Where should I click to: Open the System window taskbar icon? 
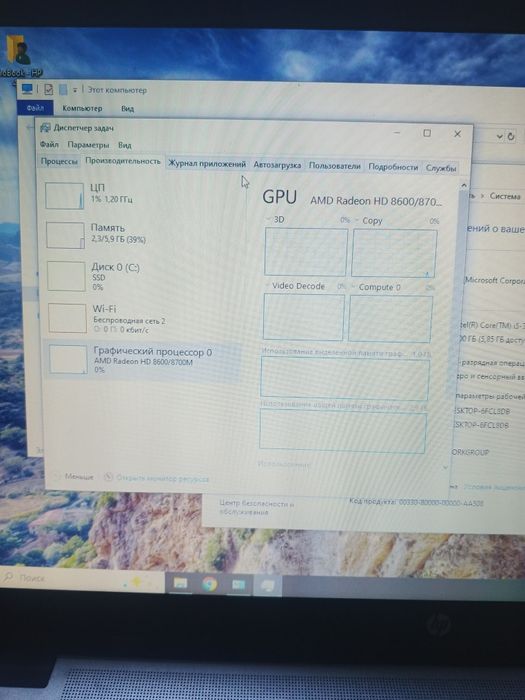[238, 584]
